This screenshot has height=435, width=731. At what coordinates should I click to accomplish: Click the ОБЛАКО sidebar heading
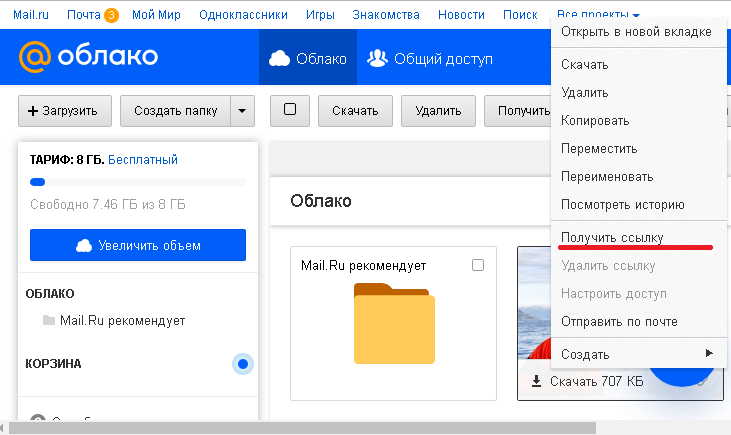click(50, 294)
